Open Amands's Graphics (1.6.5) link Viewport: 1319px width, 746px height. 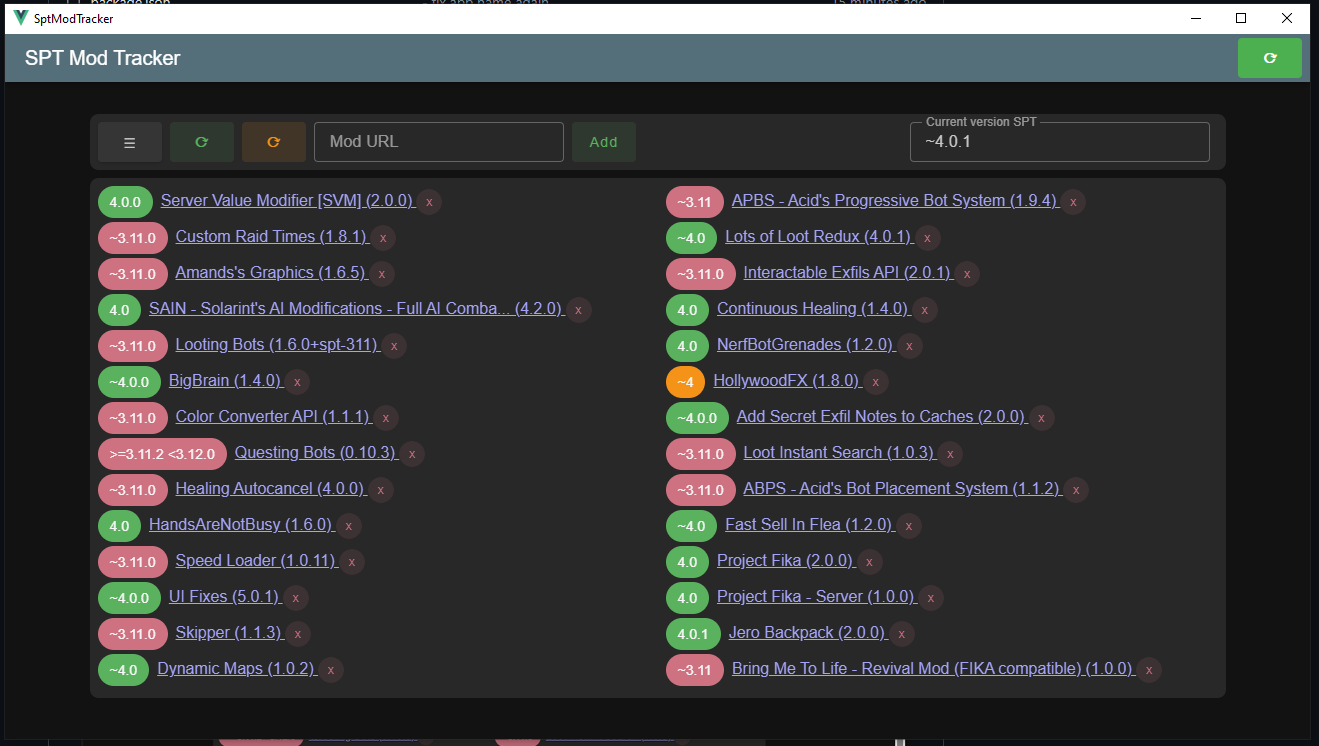(x=271, y=272)
